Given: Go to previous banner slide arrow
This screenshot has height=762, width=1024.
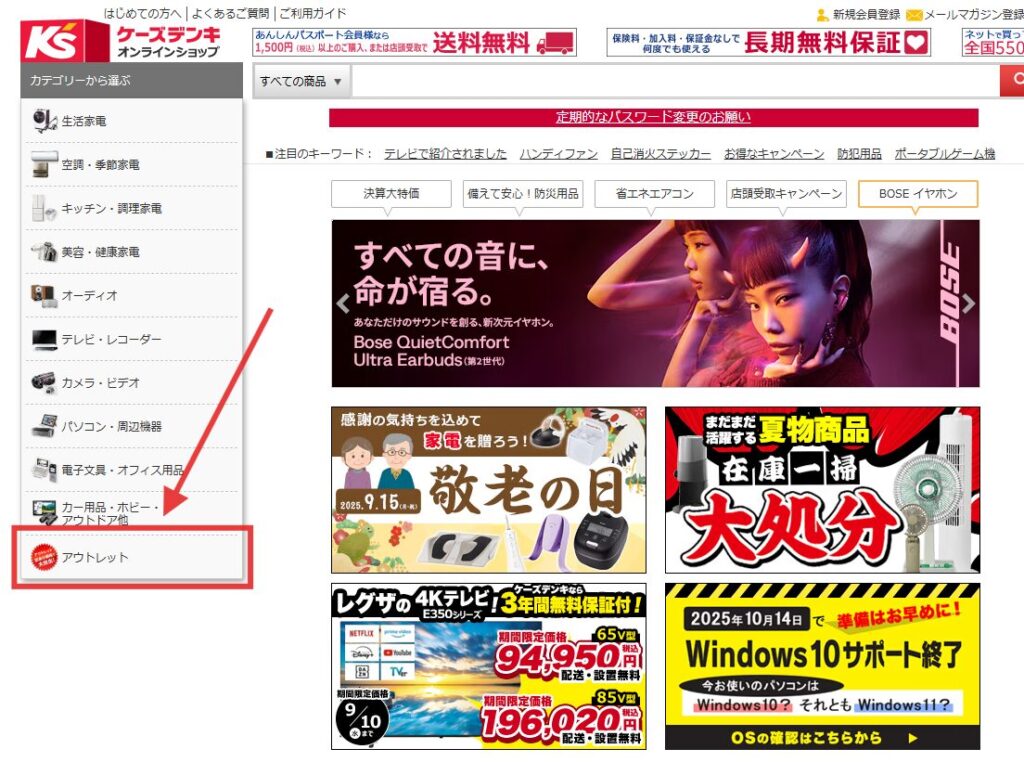Looking at the screenshot, I should (343, 303).
